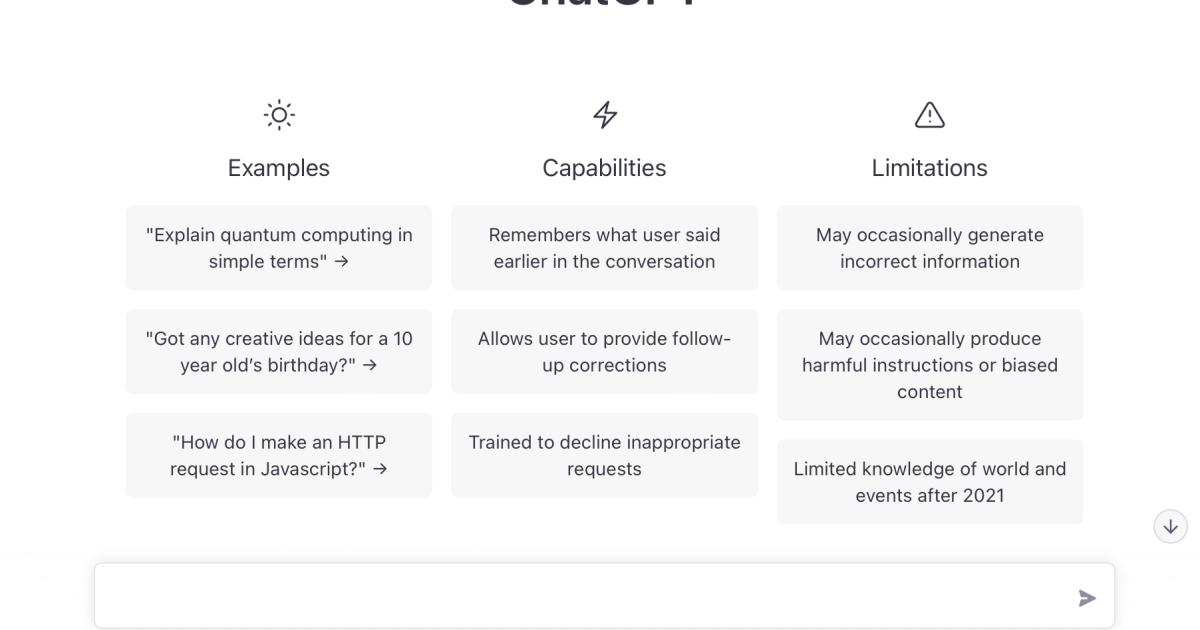Click the "Remembers what user said" capability card

point(604,248)
